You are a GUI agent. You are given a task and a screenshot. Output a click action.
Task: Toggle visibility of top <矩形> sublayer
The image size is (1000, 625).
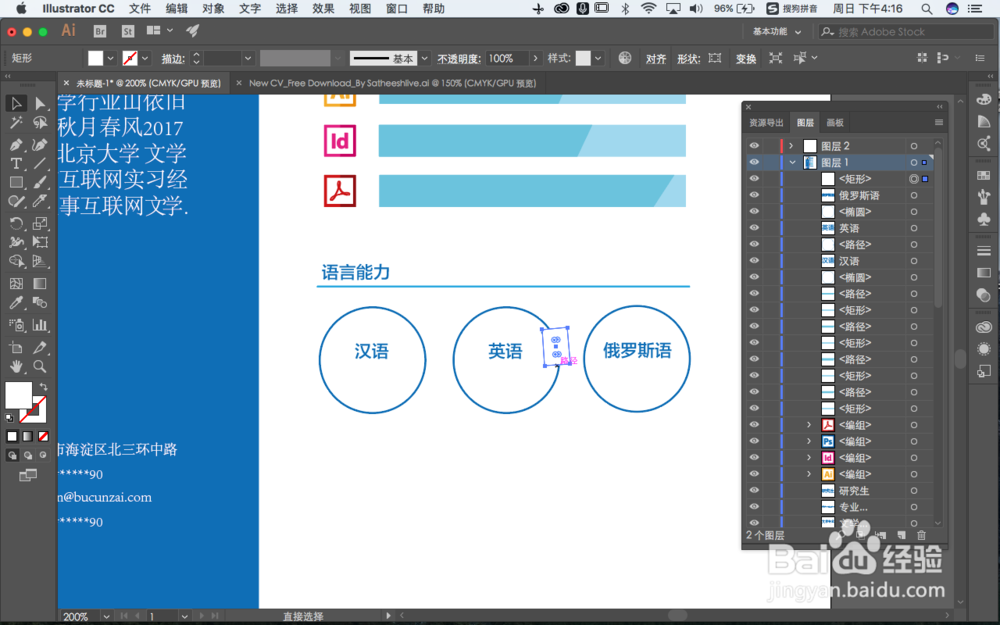pos(754,179)
